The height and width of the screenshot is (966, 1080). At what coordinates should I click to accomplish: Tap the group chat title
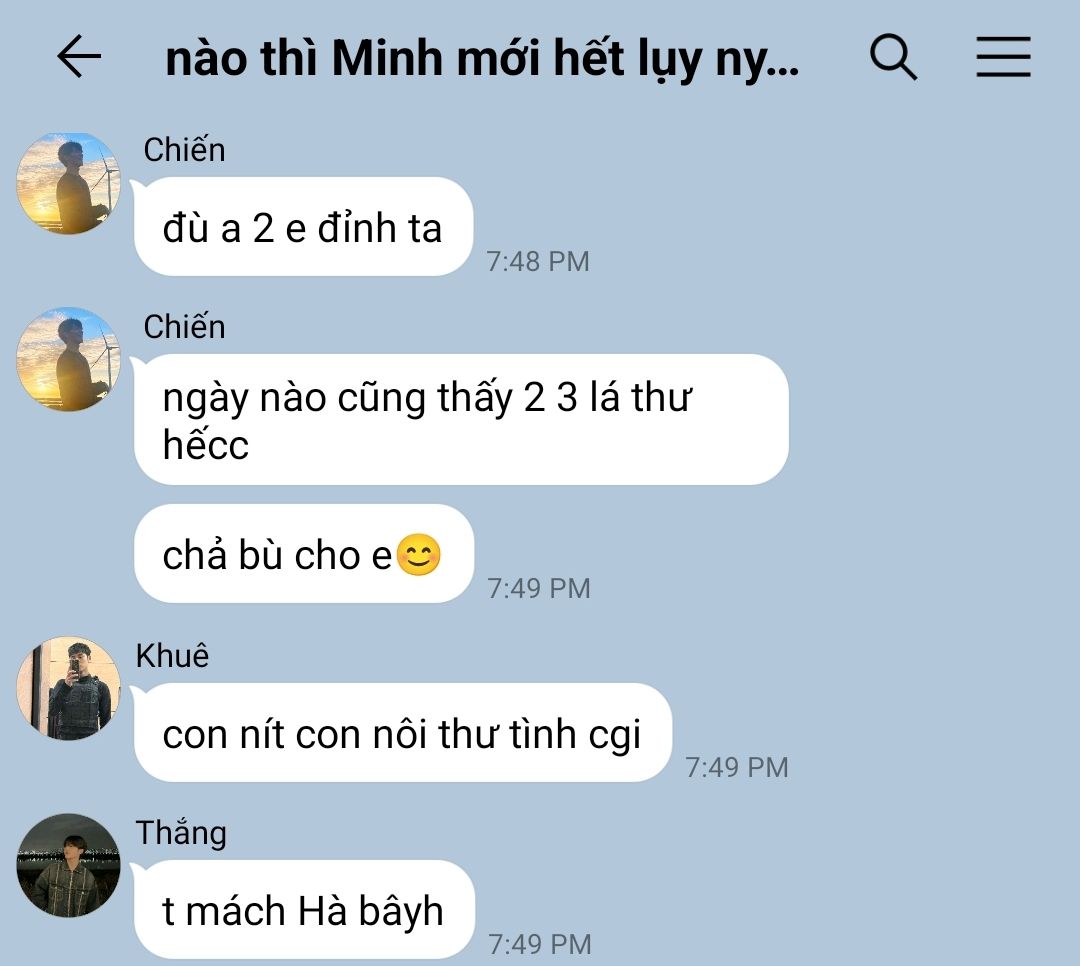[482, 58]
